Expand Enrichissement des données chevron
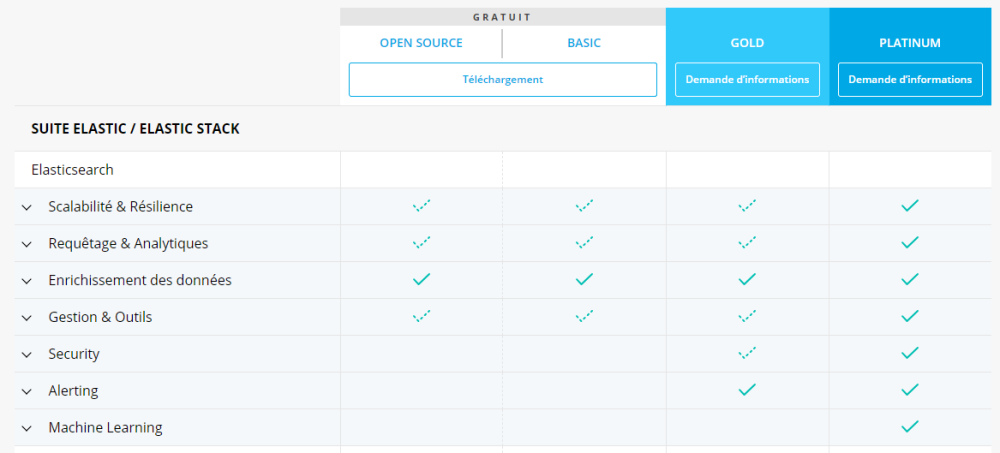The image size is (1000, 453). (x=27, y=281)
